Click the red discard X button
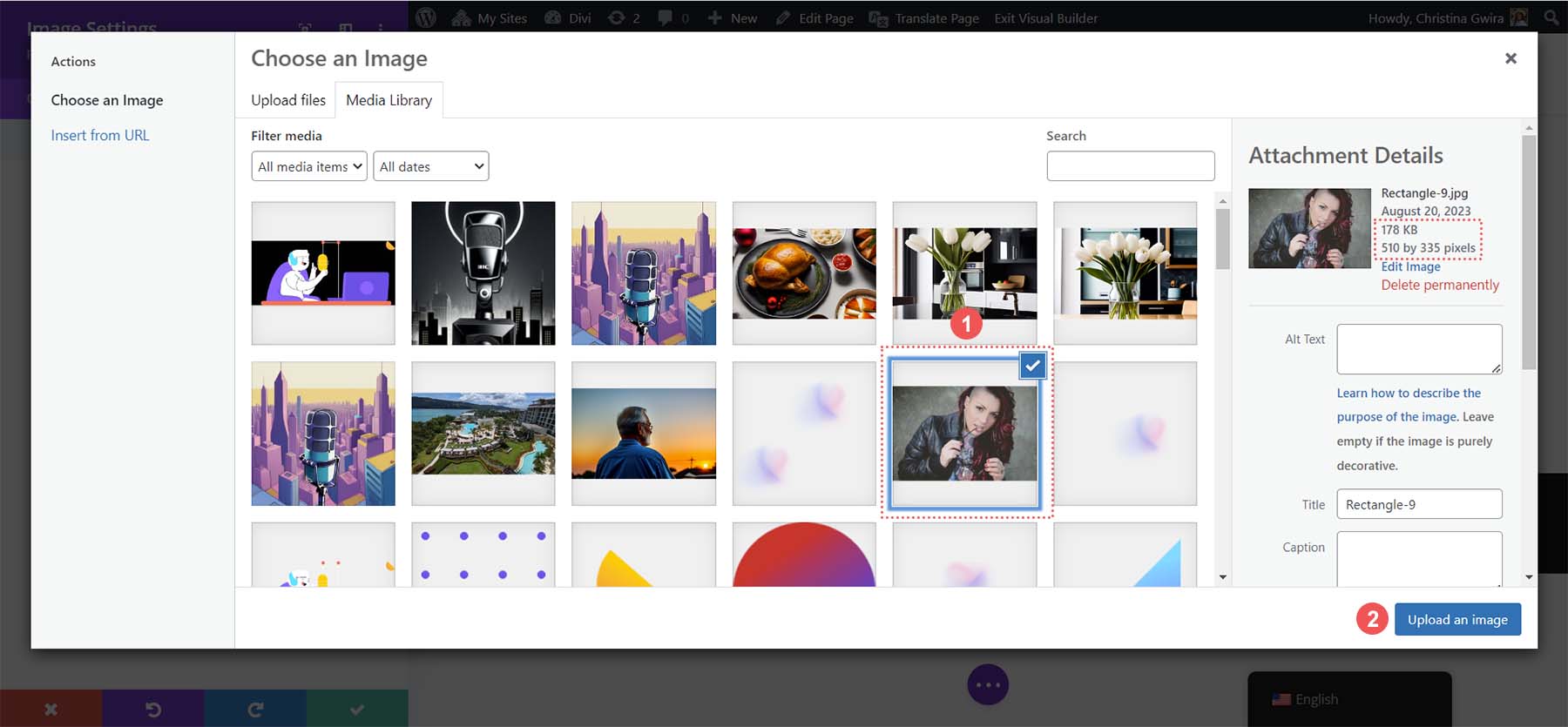 pos(51,709)
